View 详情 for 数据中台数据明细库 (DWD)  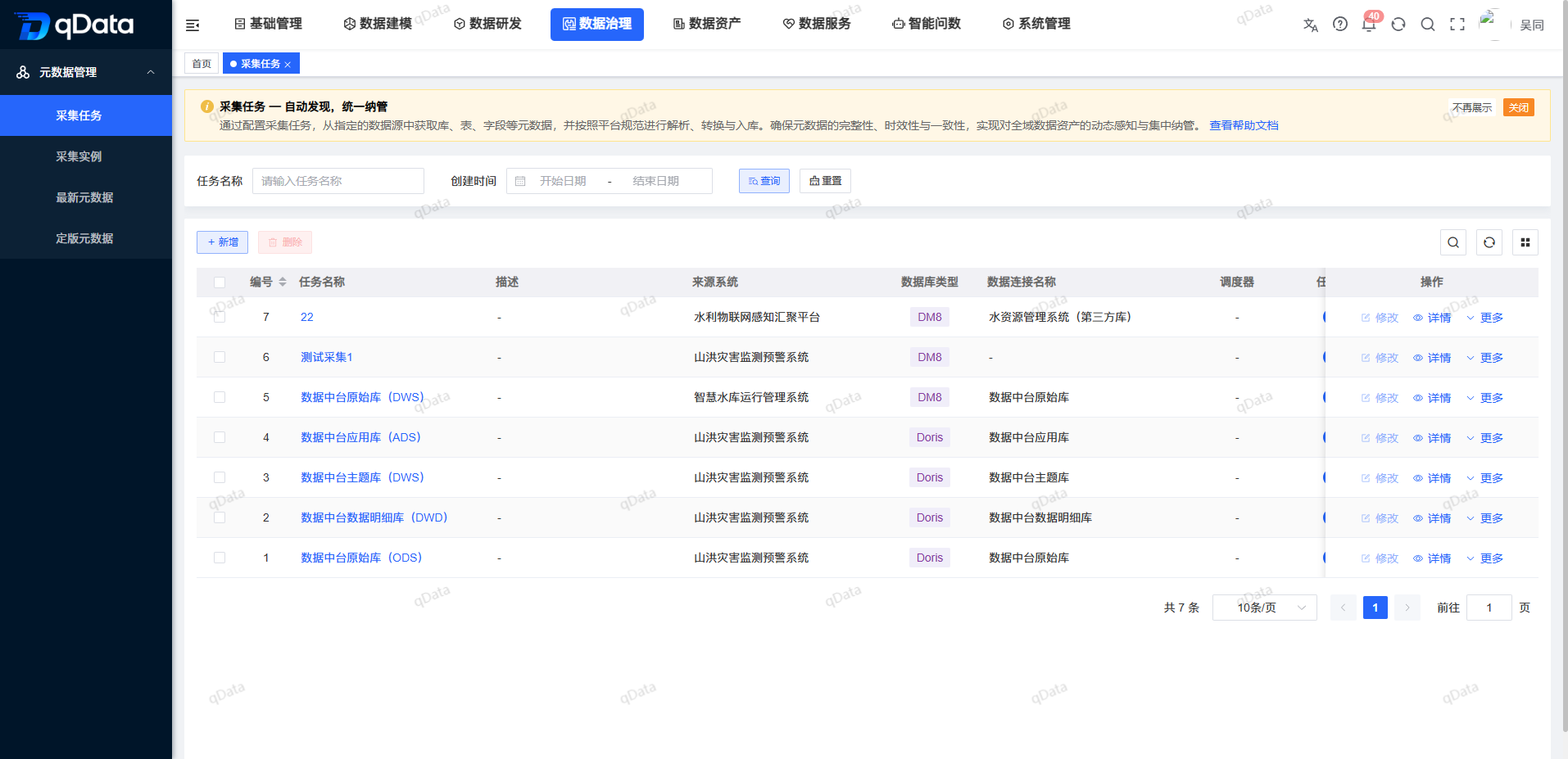coord(1432,518)
